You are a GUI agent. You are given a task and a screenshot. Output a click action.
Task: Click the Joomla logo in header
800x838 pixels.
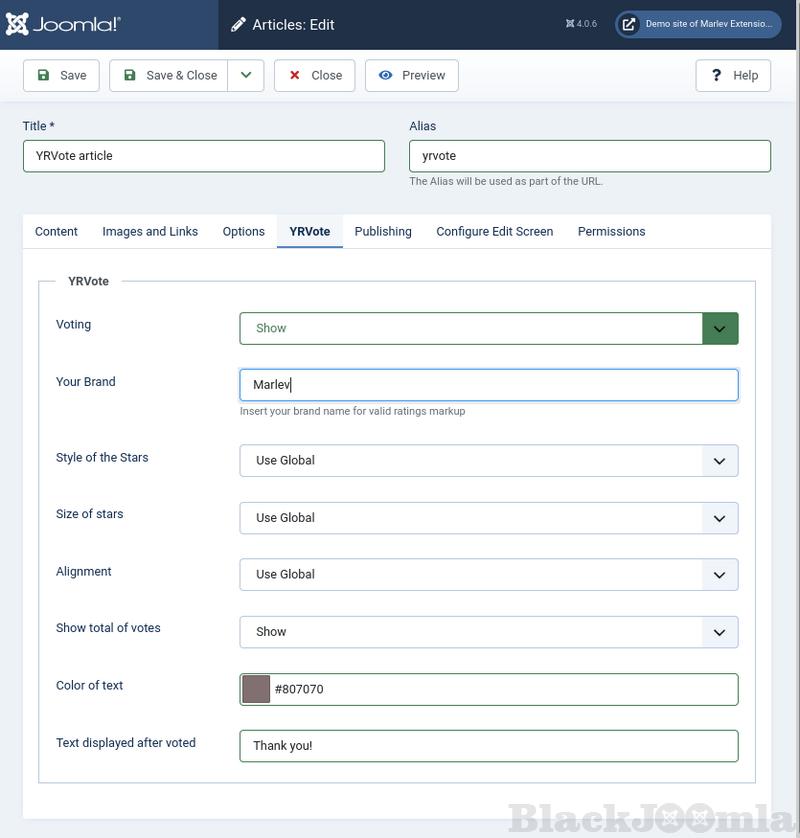point(63,25)
